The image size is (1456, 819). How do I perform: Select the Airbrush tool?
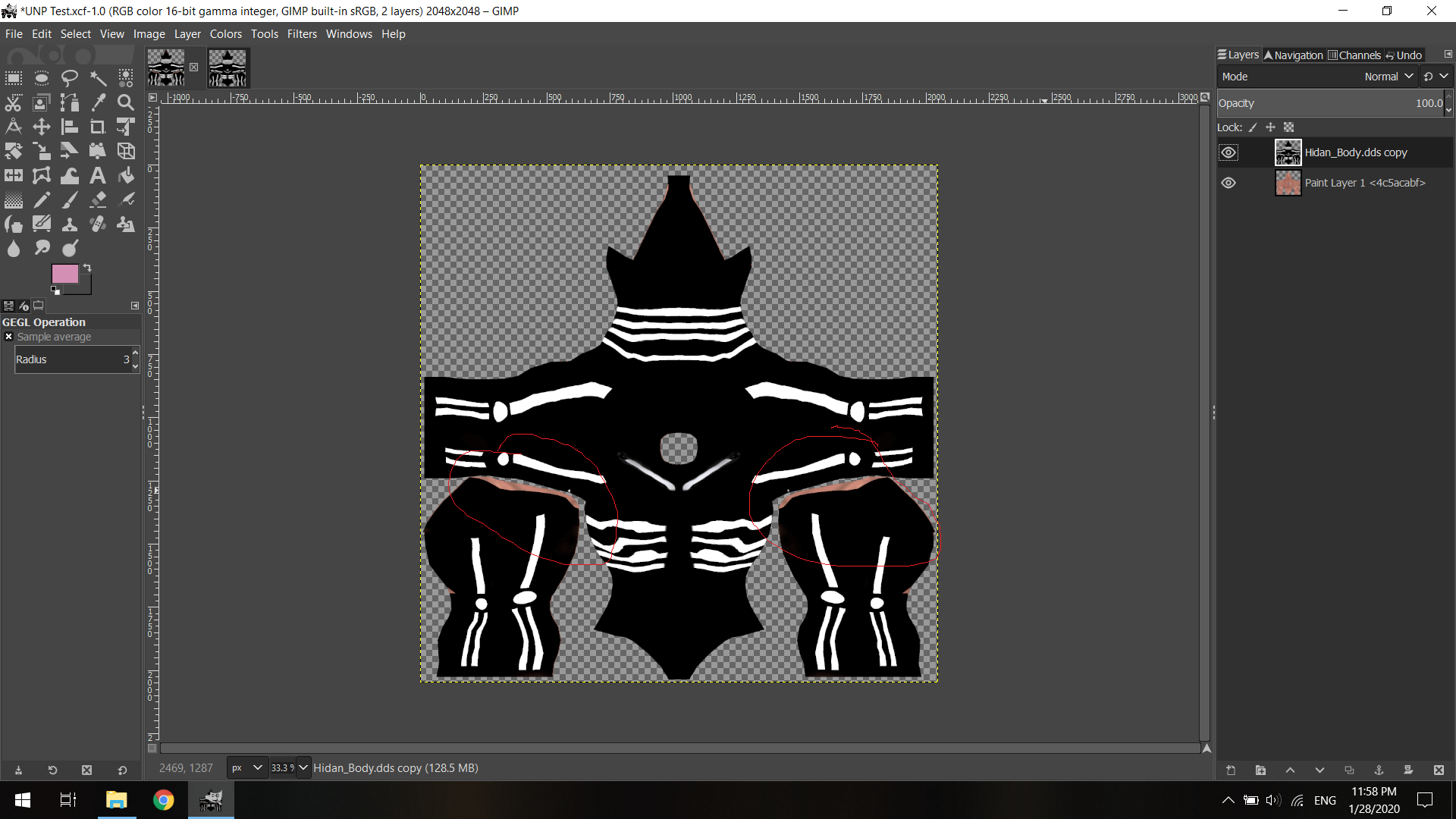point(126,200)
